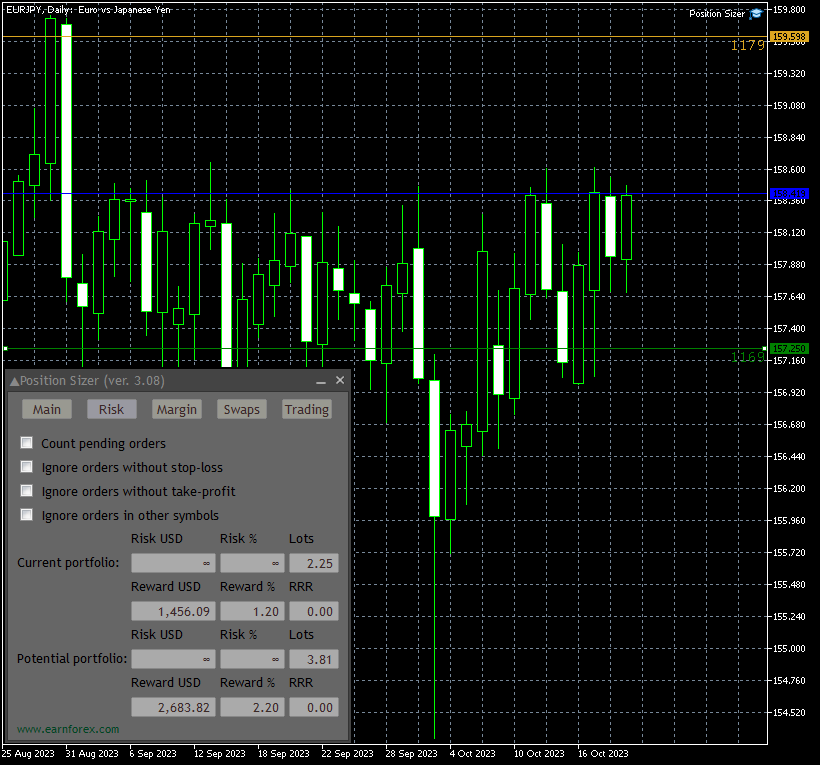Viewport: 820px width, 765px height.
Task: Click the triangle icon beside the Position Sizer title
Action: [x=14, y=381]
